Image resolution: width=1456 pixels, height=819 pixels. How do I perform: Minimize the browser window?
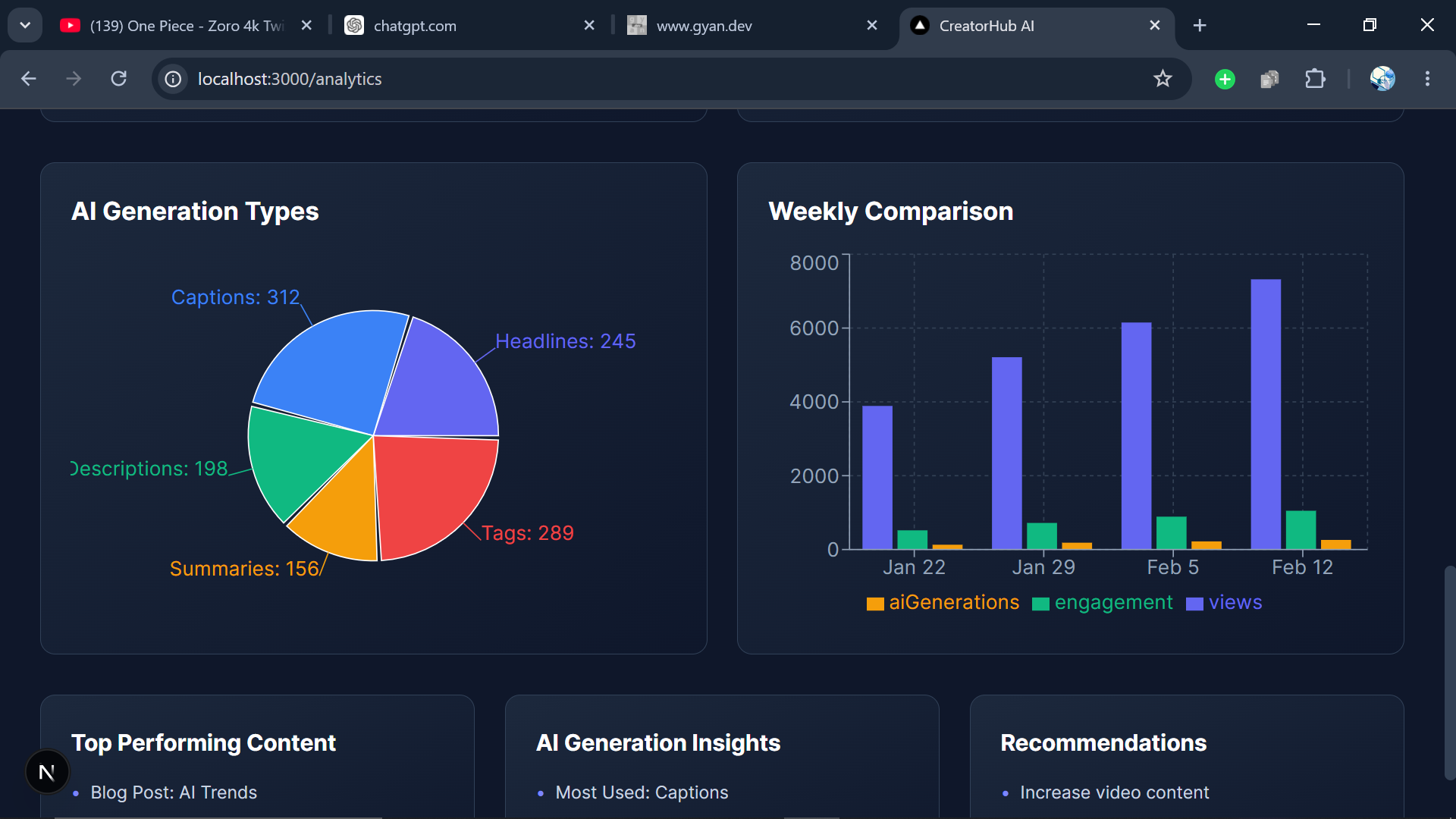pyautogui.click(x=1314, y=25)
